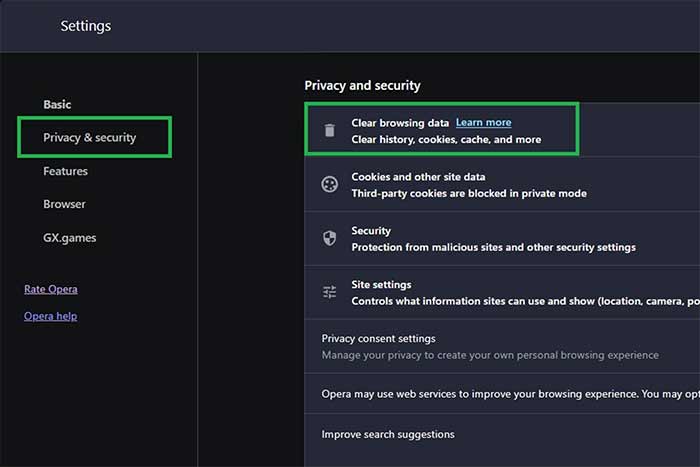Open Site settings row text
Screen dimensions: 700x467
click(x=381, y=285)
